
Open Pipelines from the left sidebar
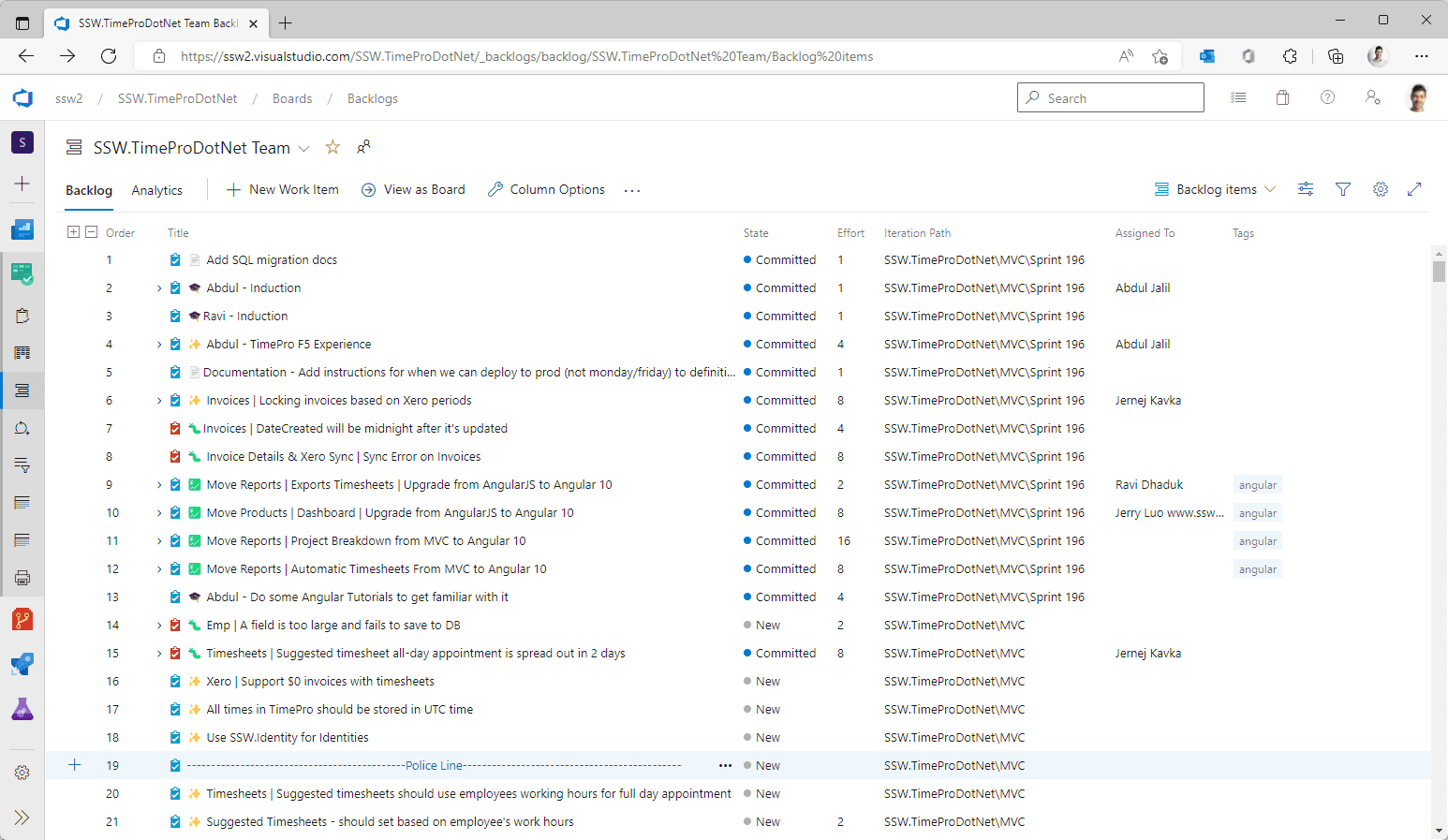[22, 664]
